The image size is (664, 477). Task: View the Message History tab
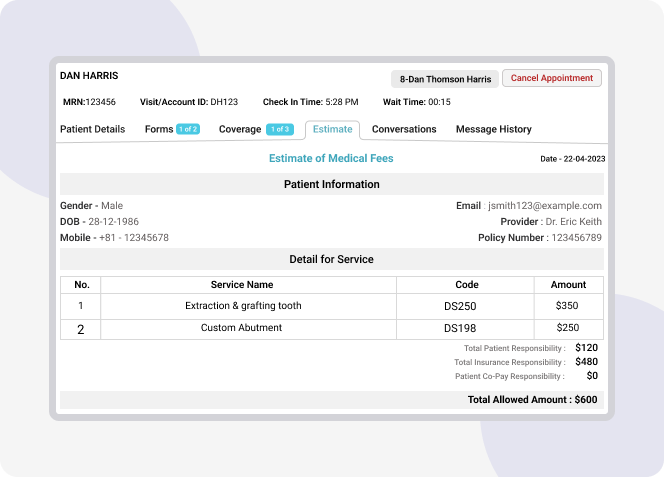(493, 129)
